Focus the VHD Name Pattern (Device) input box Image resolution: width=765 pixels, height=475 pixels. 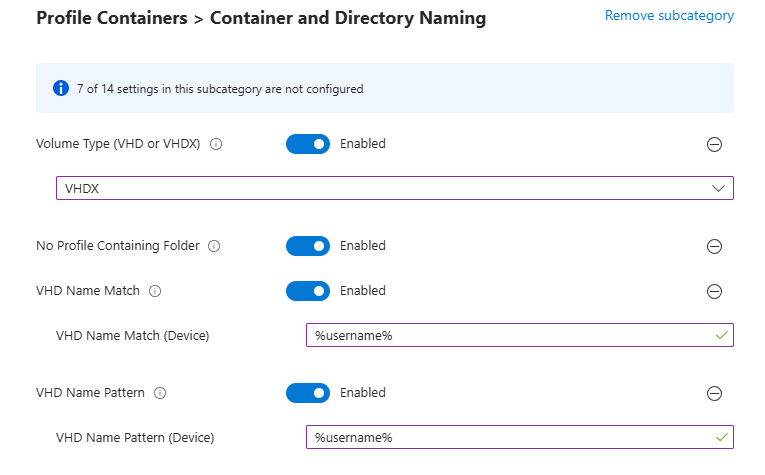click(x=510, y=437)
